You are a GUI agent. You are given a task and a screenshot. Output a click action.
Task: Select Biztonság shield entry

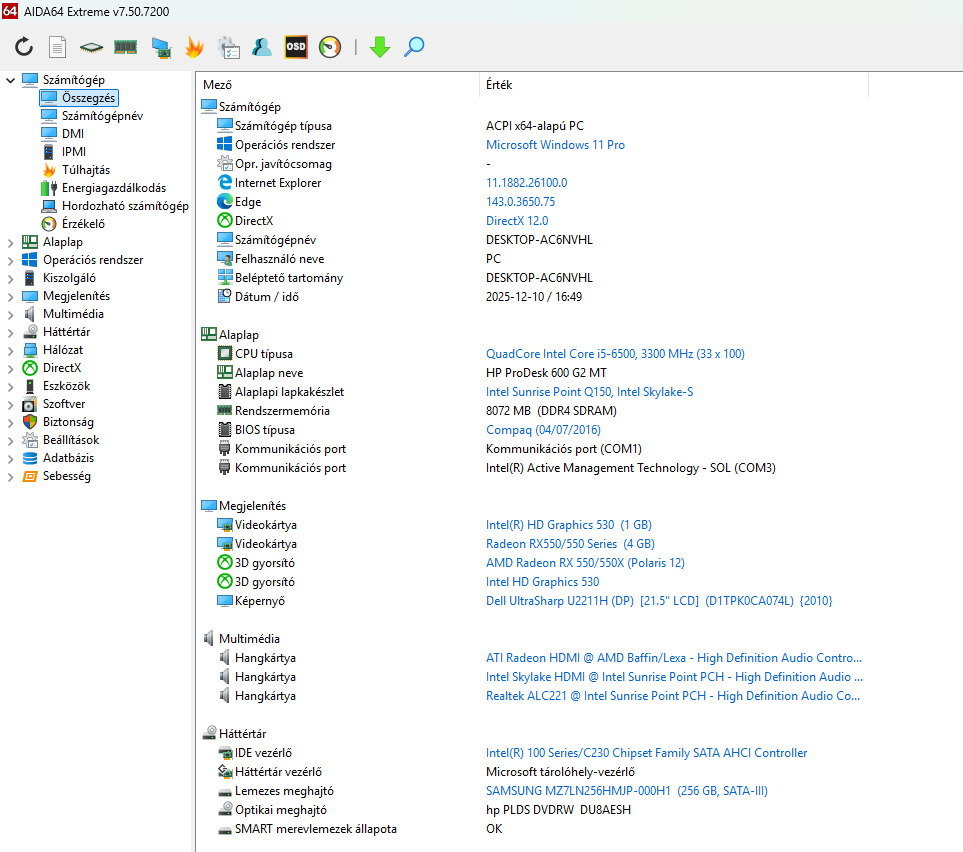[68, 422]
